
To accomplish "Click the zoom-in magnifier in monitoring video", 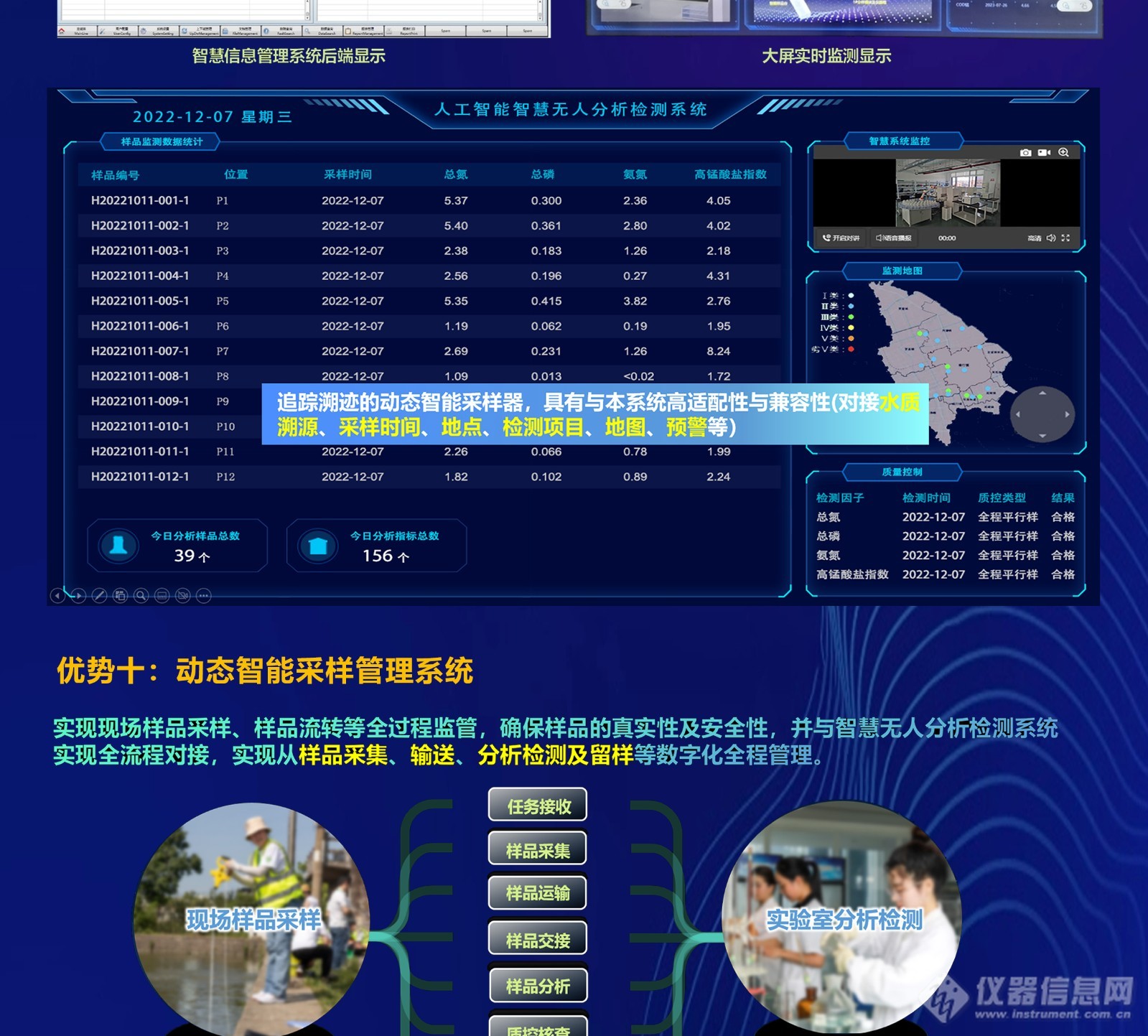I will 1063,152.
